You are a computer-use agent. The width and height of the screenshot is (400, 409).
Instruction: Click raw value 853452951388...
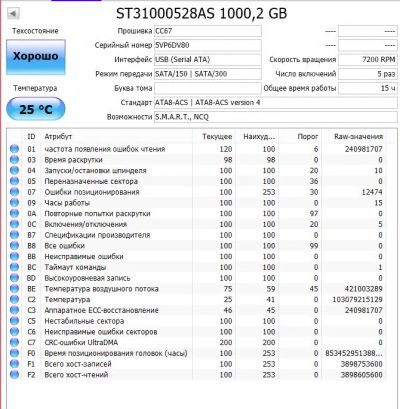pos(354,353)
